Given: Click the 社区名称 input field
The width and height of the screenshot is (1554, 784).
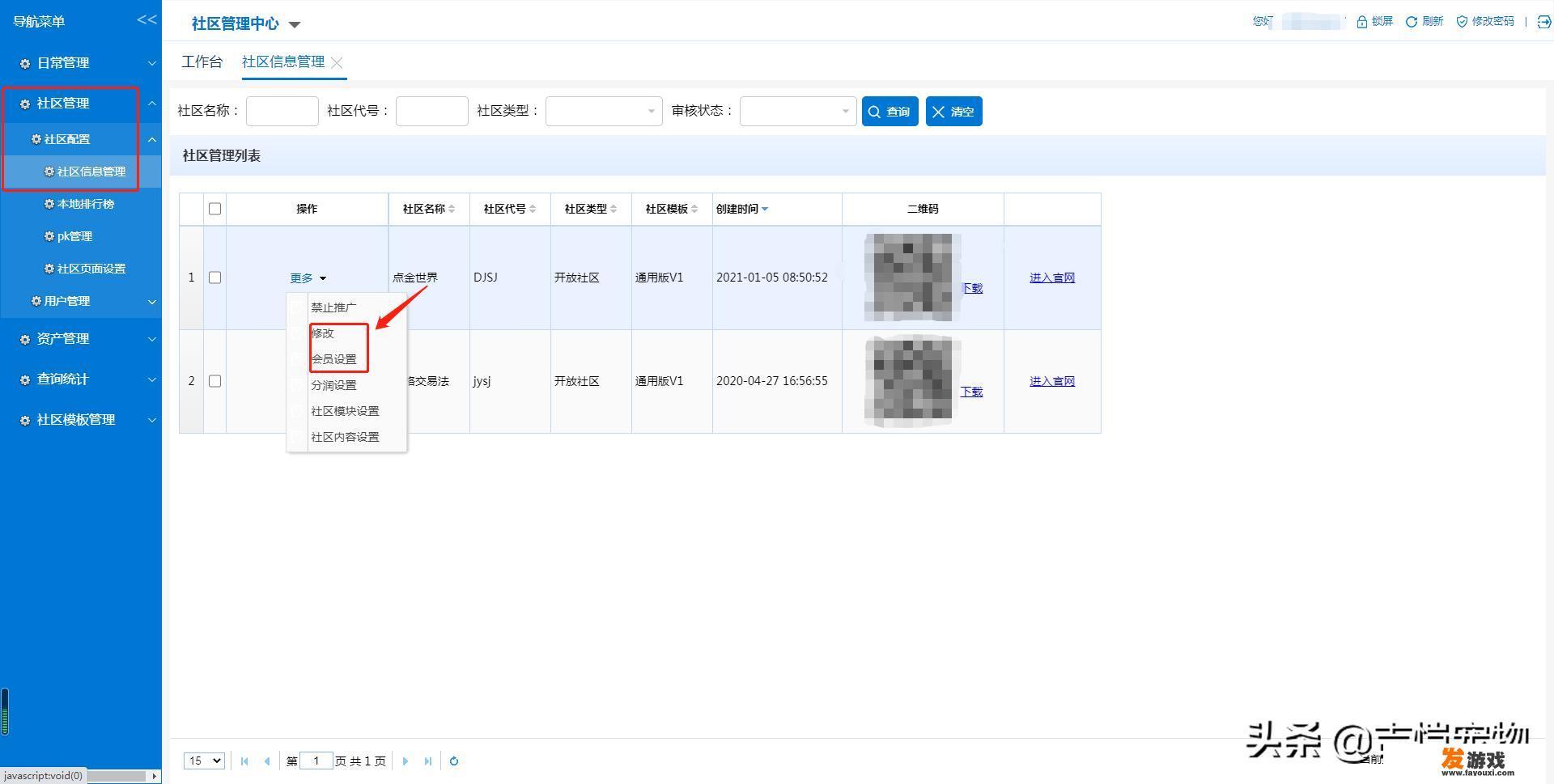Looking at the screenshot, I should [x=282, y=111].
